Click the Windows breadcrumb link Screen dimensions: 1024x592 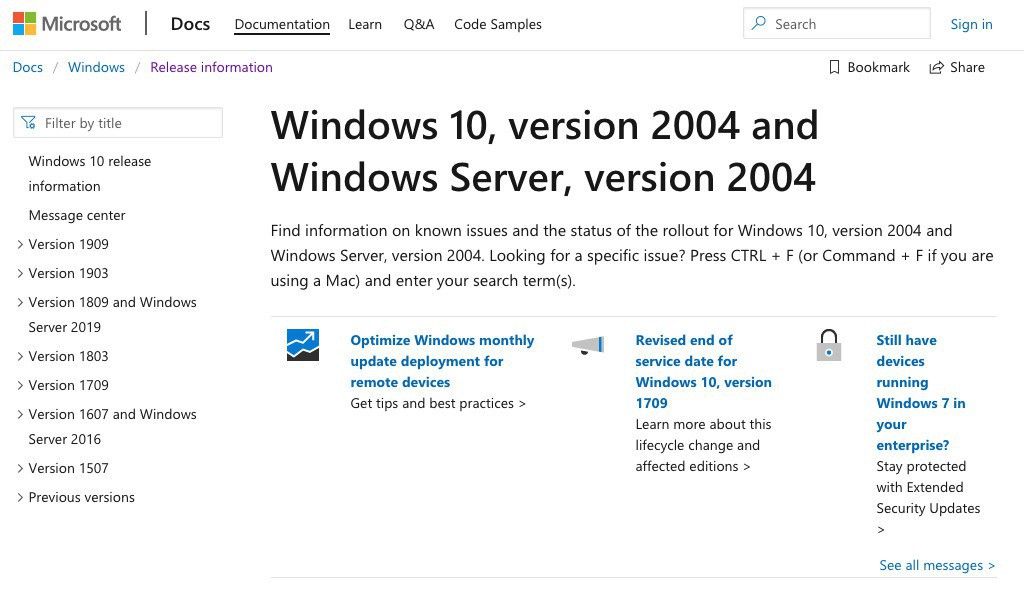(x=96, y=67)
